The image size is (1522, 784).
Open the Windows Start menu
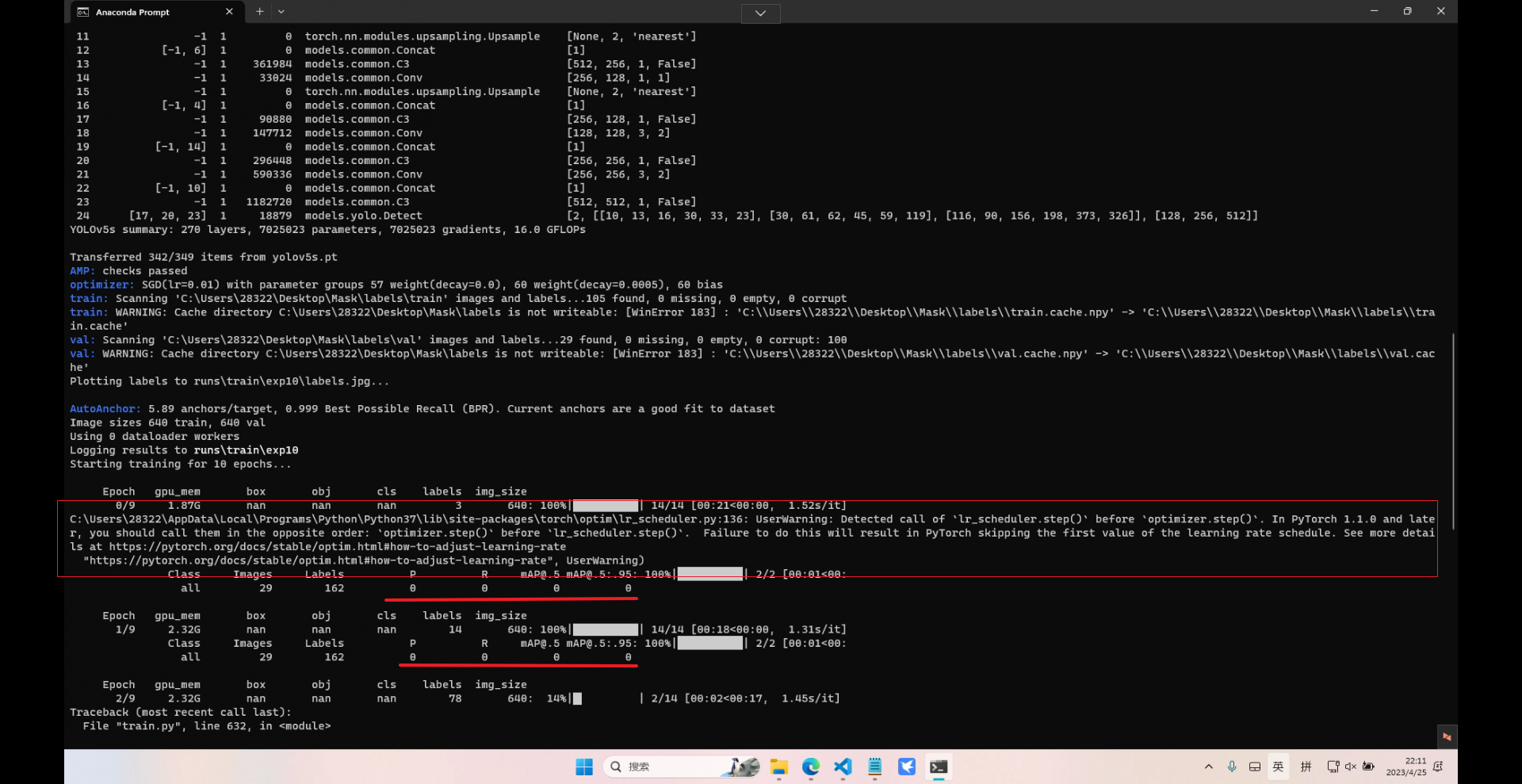[584, 767]
